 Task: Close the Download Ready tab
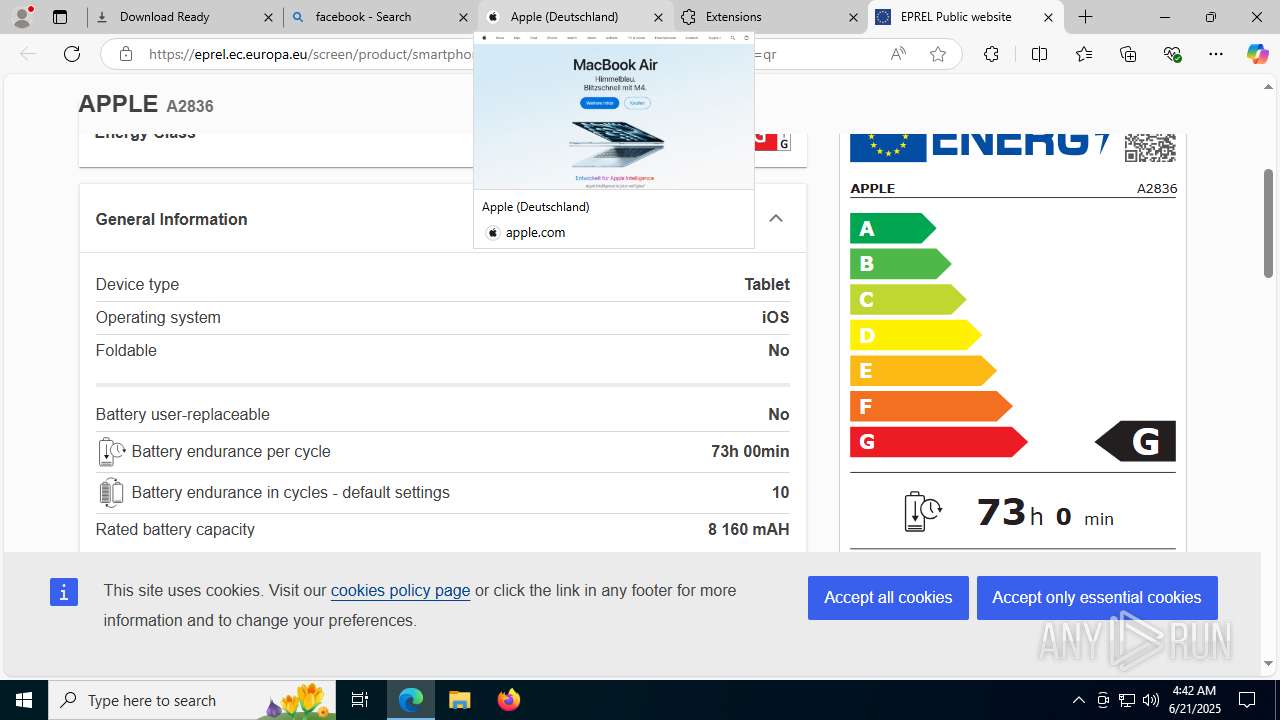268,17
